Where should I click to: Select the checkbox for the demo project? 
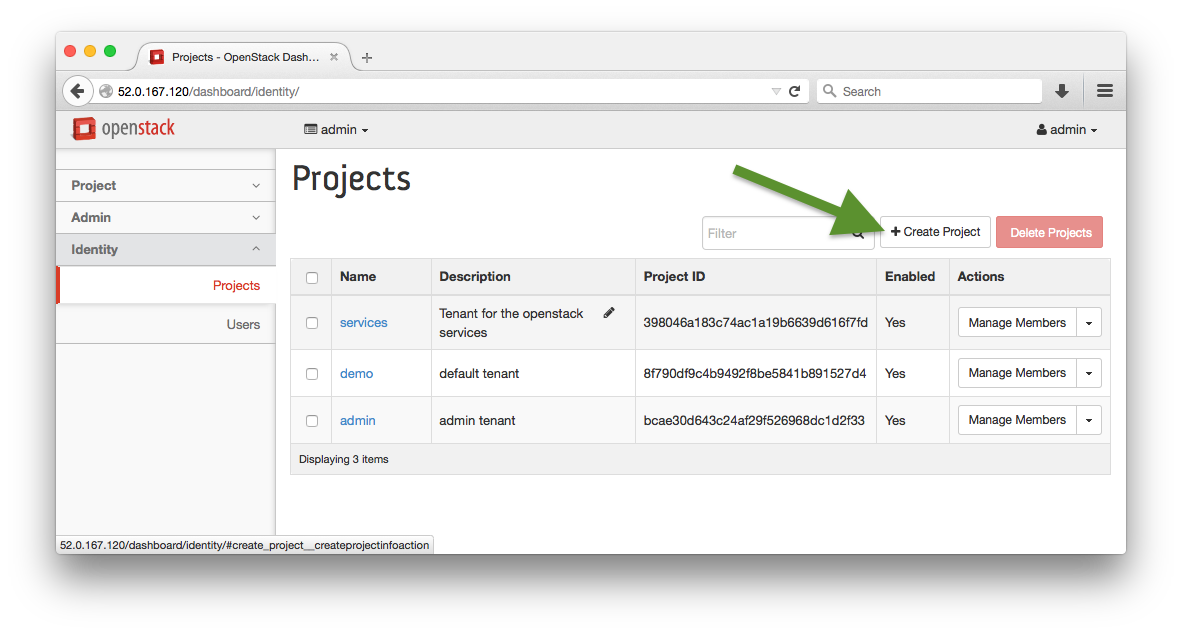pyautogui.click(x=311, y=372)
